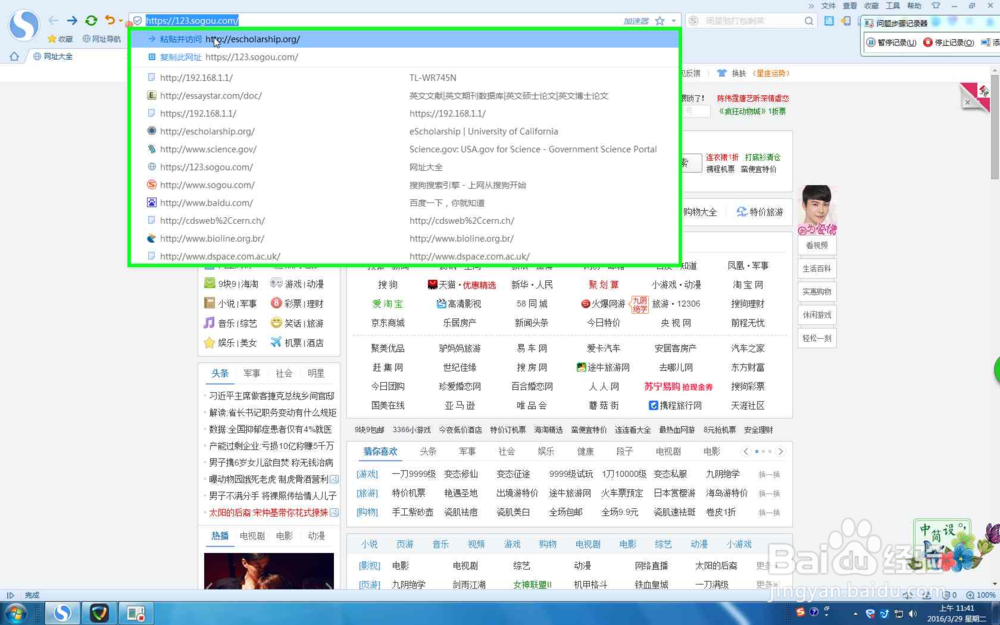
Task: Select http://www.science.gov/ suggestion
Action: pyautogui.click(x=405, y=149)
